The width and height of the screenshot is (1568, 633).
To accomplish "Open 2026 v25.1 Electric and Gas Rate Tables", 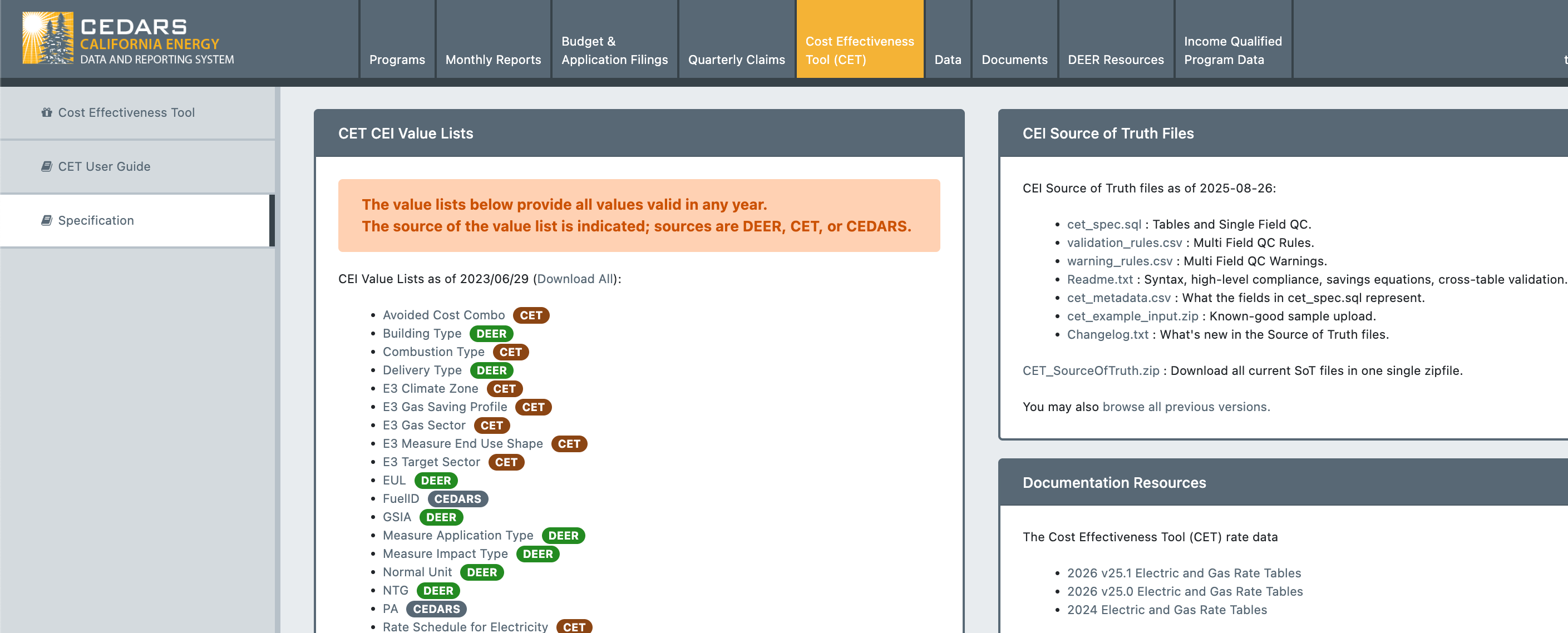I will pos(1184,573).
